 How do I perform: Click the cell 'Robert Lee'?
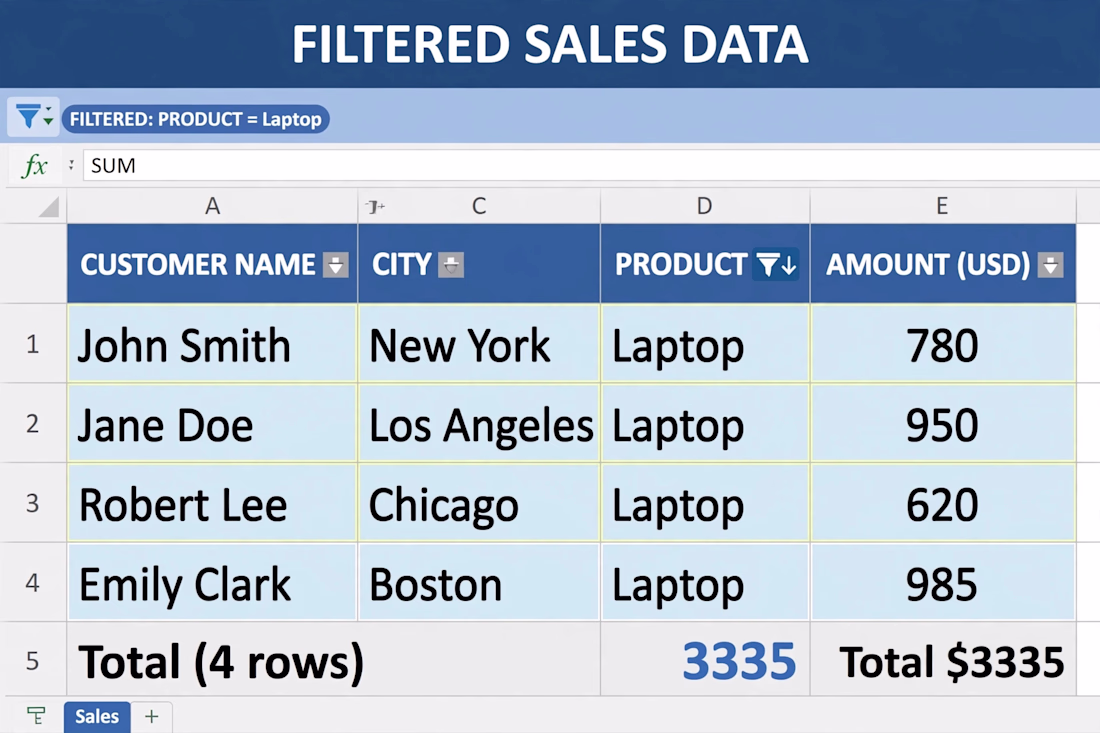[213, 502]
